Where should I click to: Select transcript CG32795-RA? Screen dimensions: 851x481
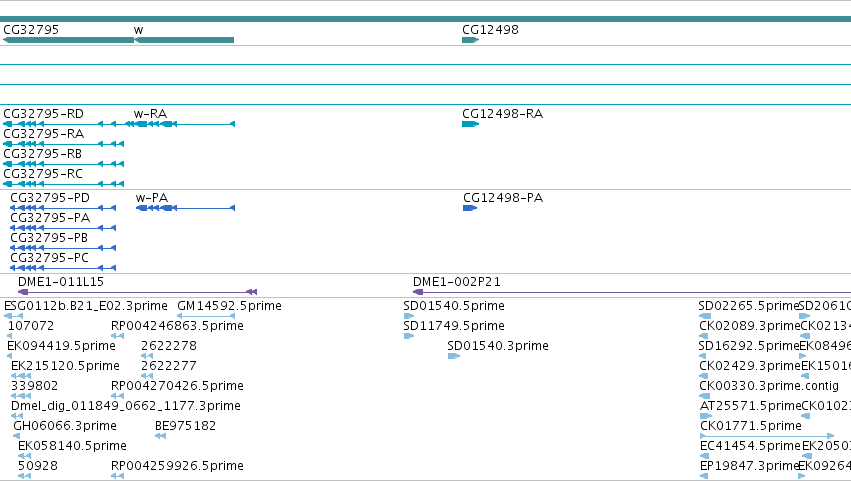63,144
